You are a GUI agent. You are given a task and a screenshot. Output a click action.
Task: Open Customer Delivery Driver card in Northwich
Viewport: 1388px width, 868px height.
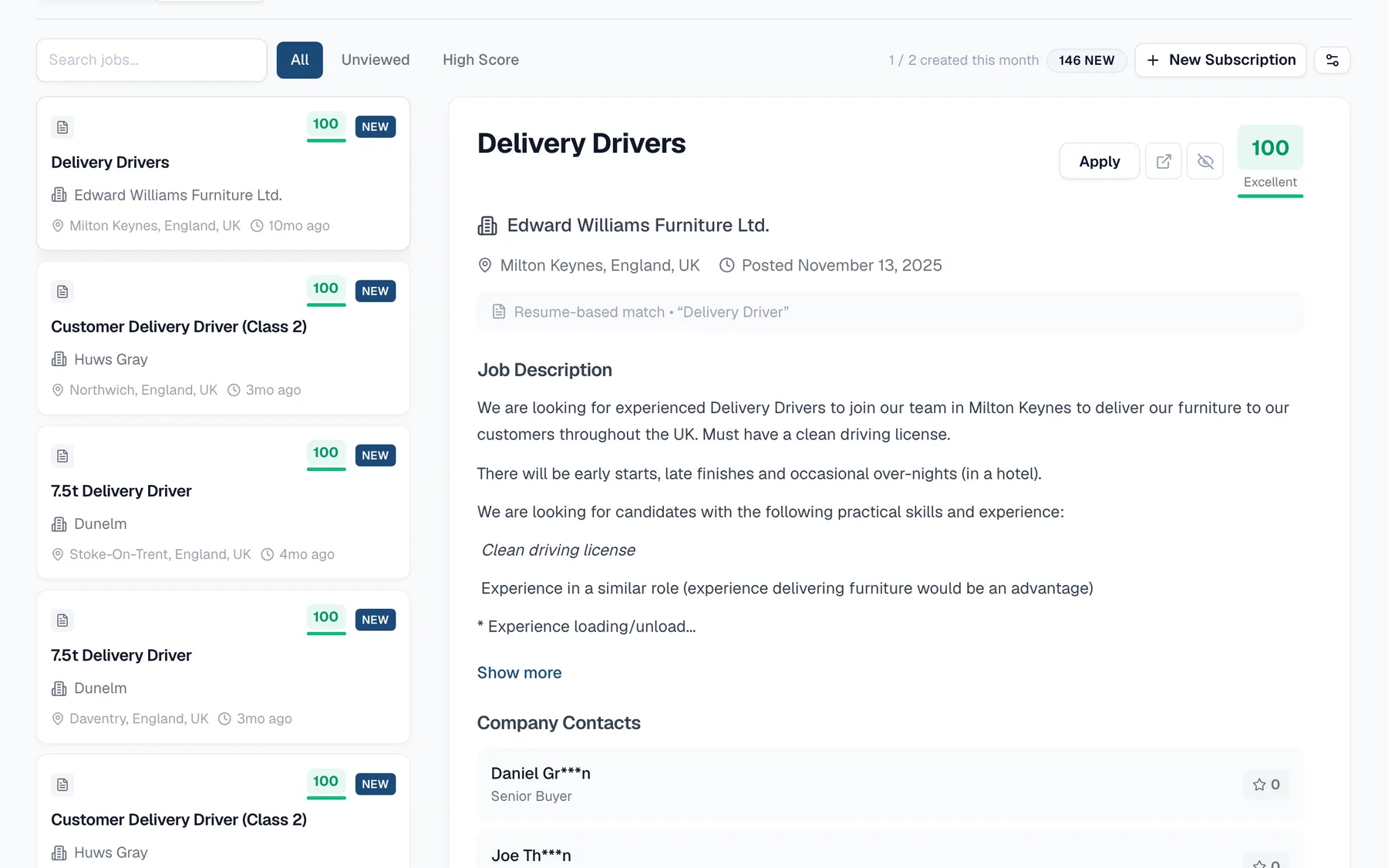pos(224,338)
